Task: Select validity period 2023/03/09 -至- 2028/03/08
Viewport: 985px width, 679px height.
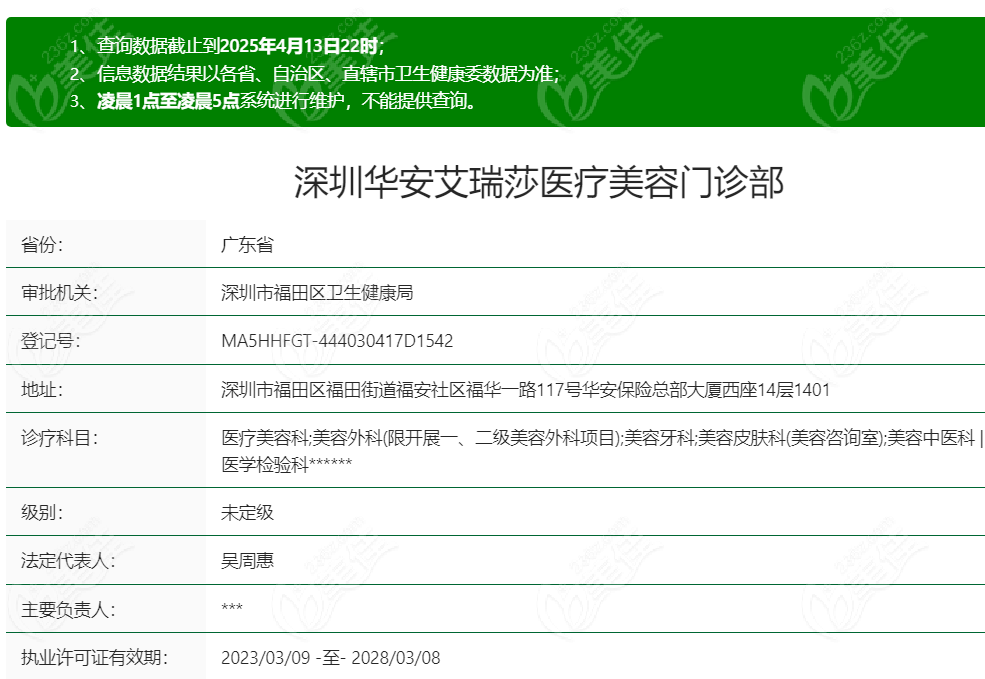Action: tap(331, 658)
